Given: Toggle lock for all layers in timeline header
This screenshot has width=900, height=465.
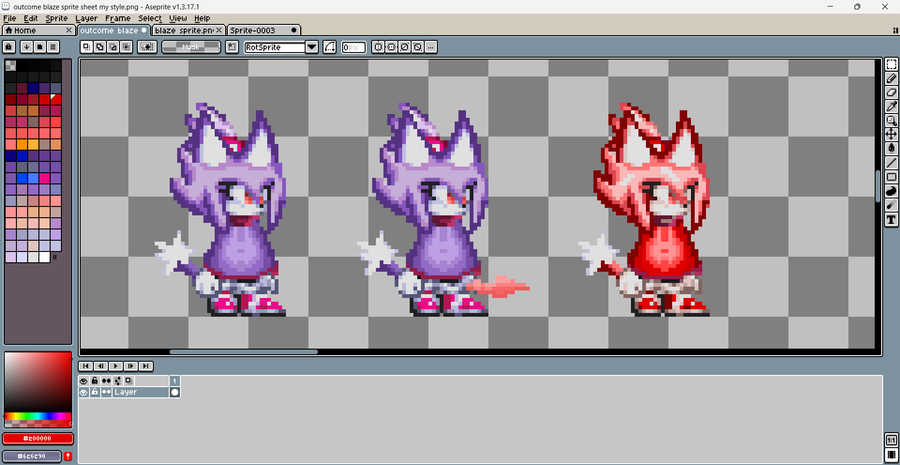Looking at the screenshot, I should coord(95,381).
